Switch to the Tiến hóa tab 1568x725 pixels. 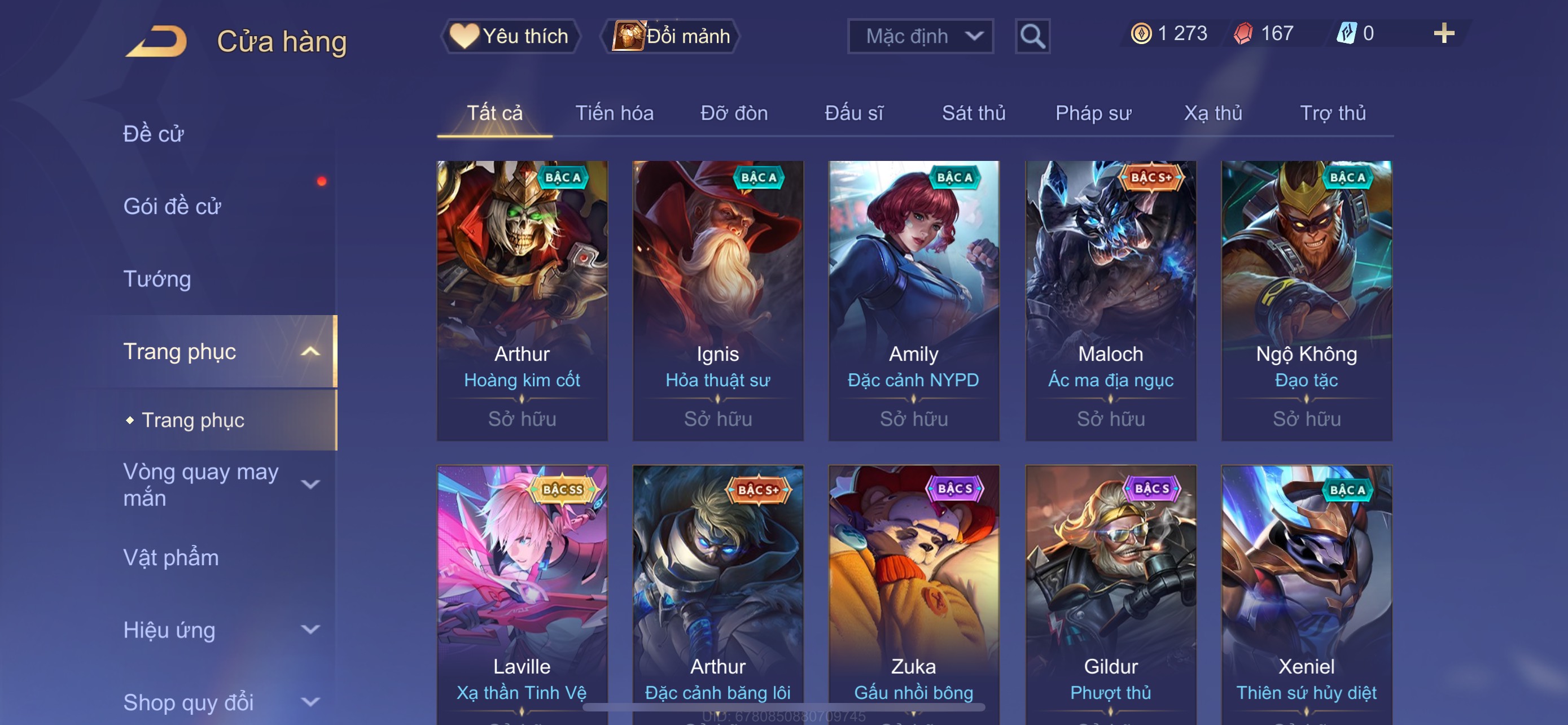click(x=614, y=113)
